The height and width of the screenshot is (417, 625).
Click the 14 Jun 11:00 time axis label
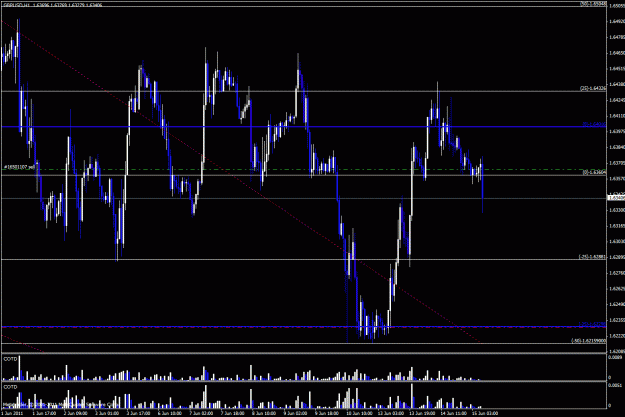coord(453,413)
